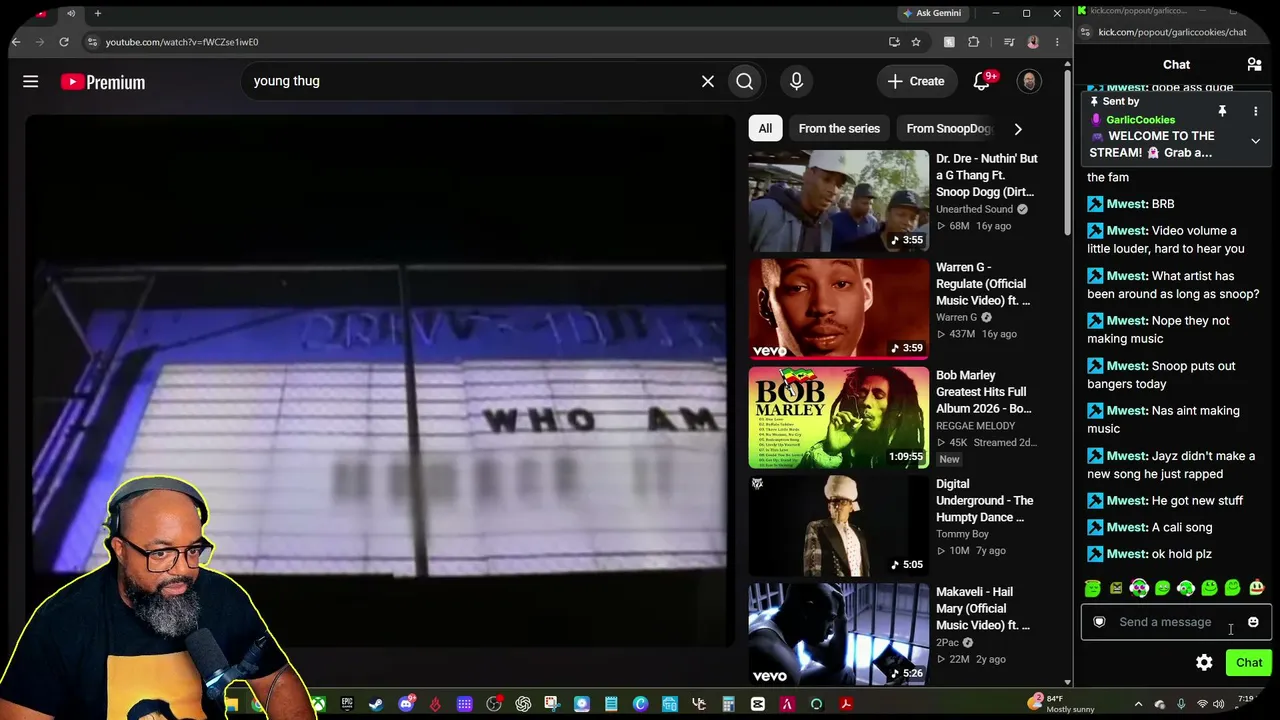Viewport: 1280px width, 720px height.
Task: Visit the Unearthed Sound channel
Action: point(974,209)
